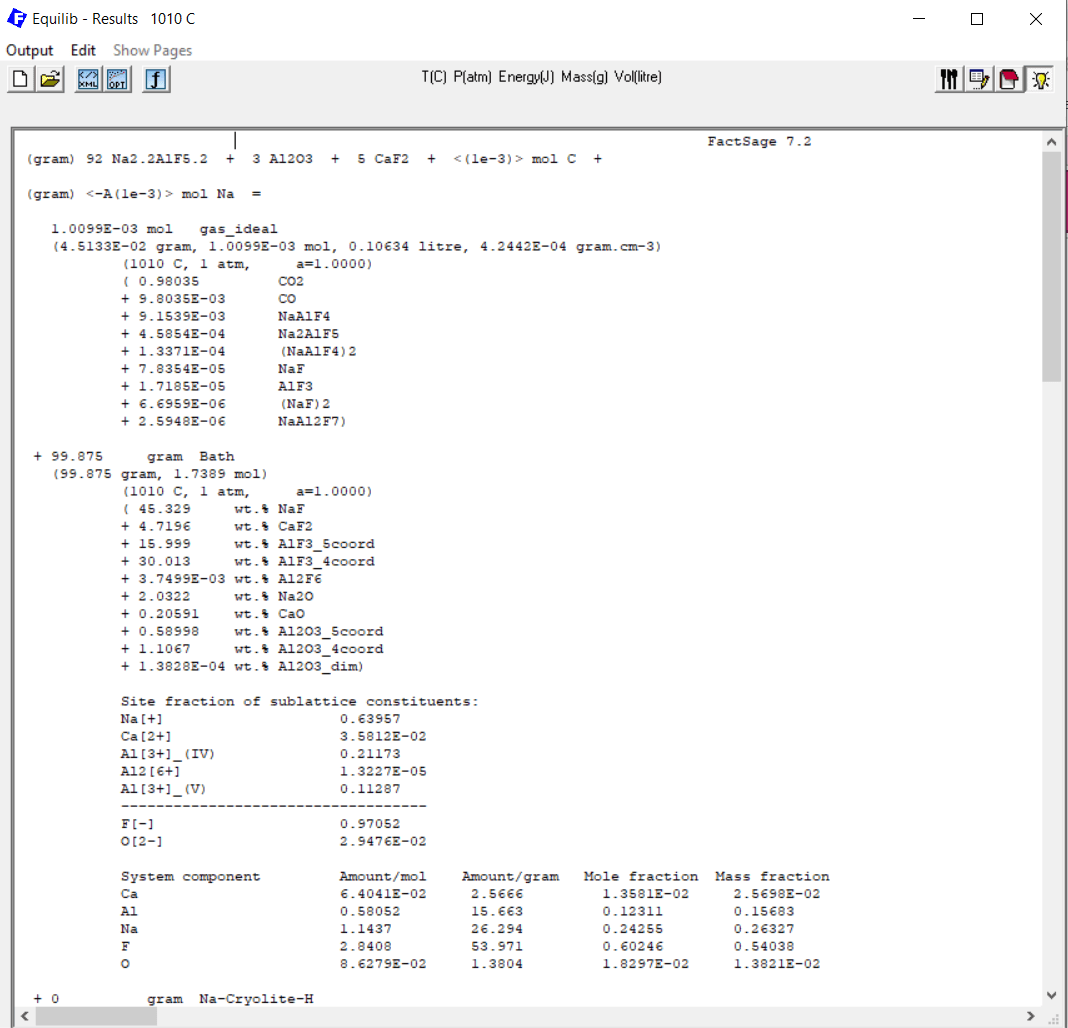Open a file with the folder icon
The width and height of the screenshot is (1068, 1028).
pos(50,80)
